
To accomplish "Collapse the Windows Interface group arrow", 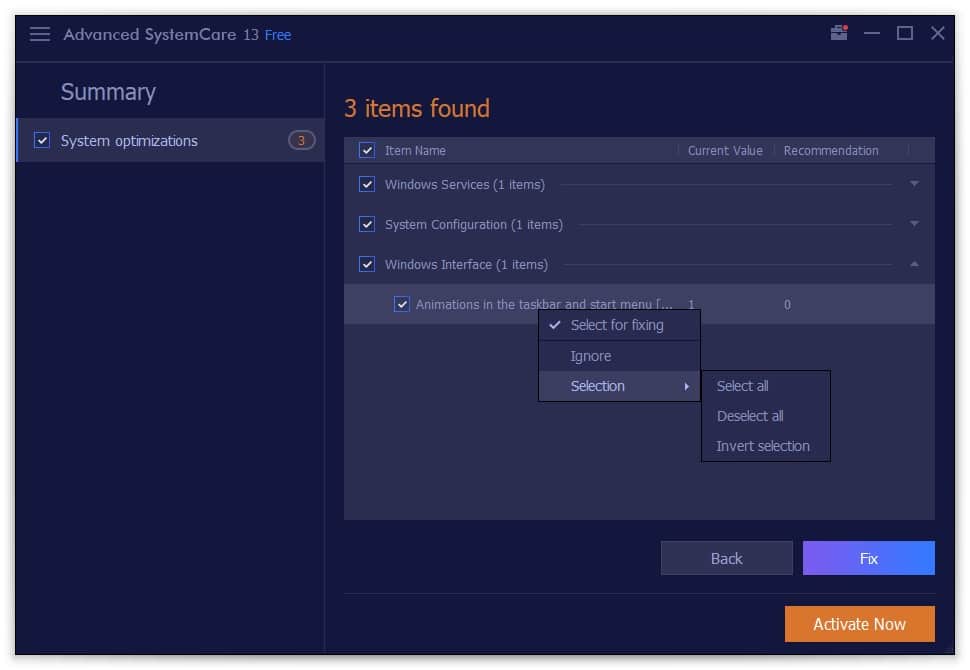I will (x=914, y=264).
